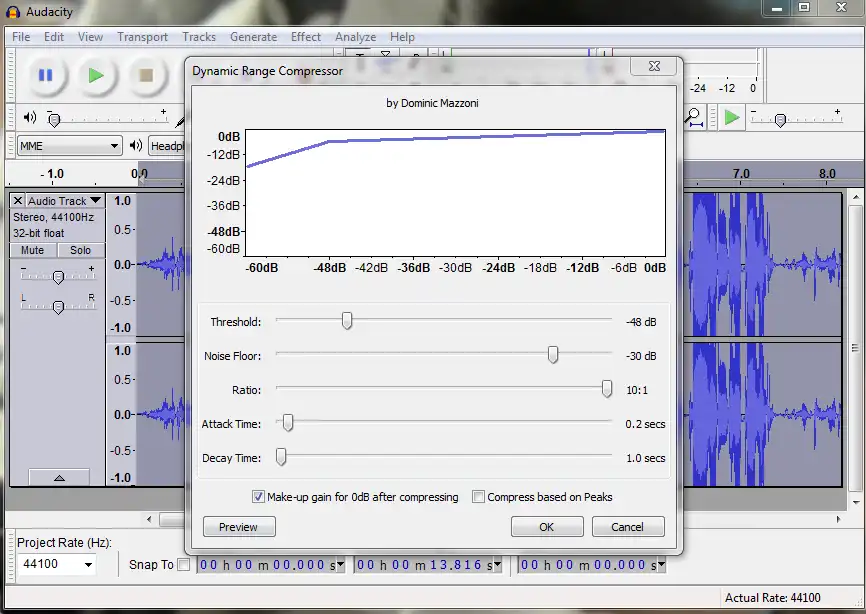Click the "by Dominic Mazzoni" text
This screenshot has height=614, width=866.
[x=432, y=103]
